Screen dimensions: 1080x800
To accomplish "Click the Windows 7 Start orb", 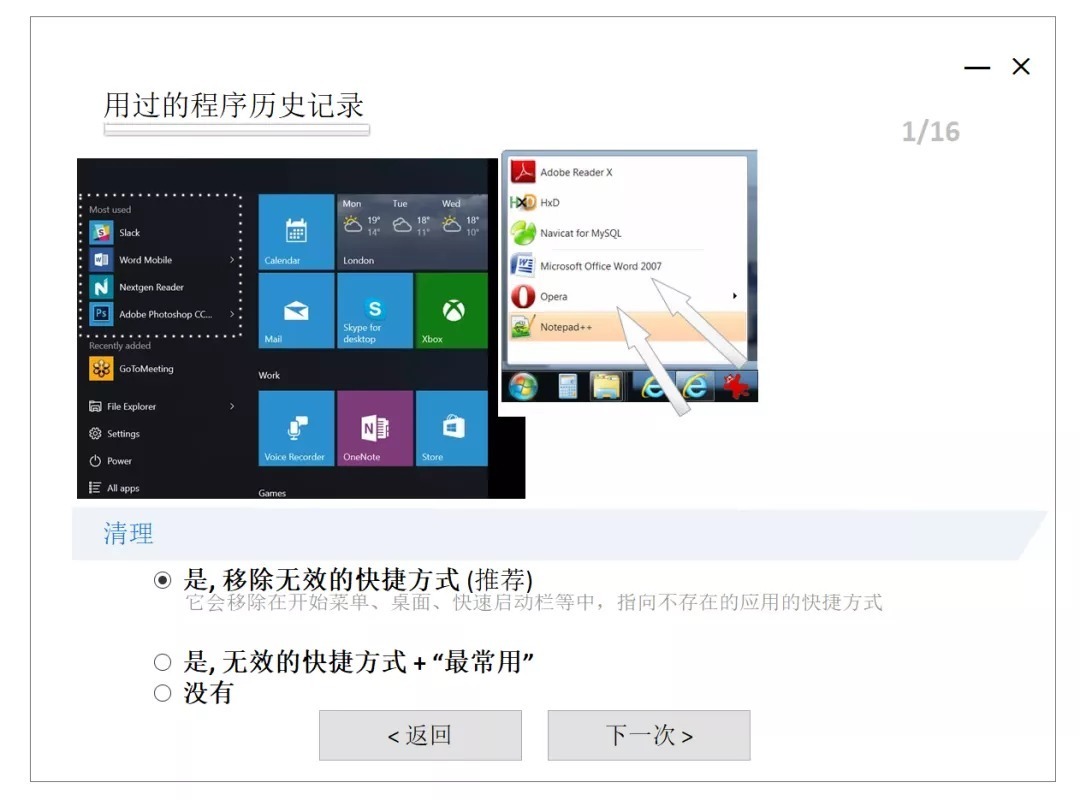I will click(523, 386).
